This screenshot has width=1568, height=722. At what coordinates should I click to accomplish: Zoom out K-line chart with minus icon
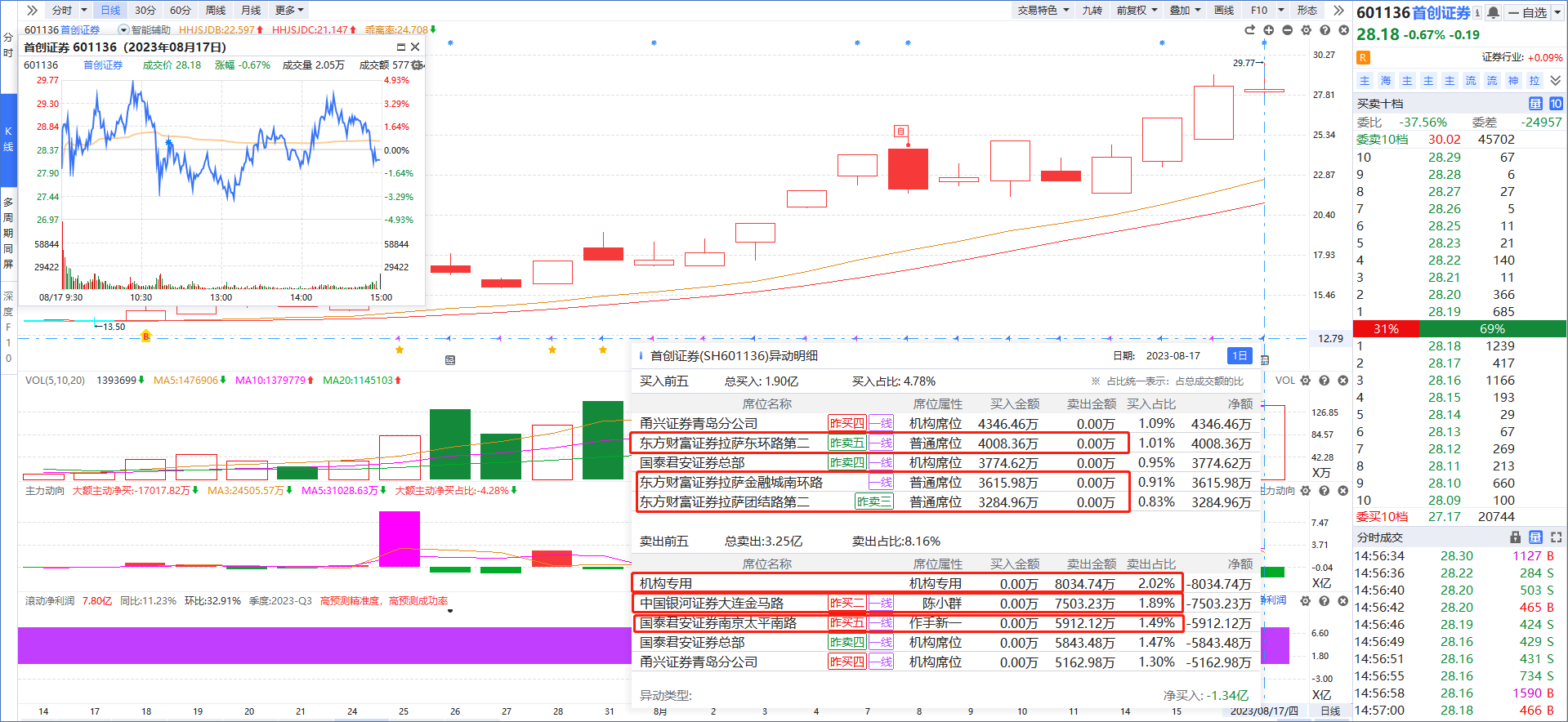coord(1288,30)
